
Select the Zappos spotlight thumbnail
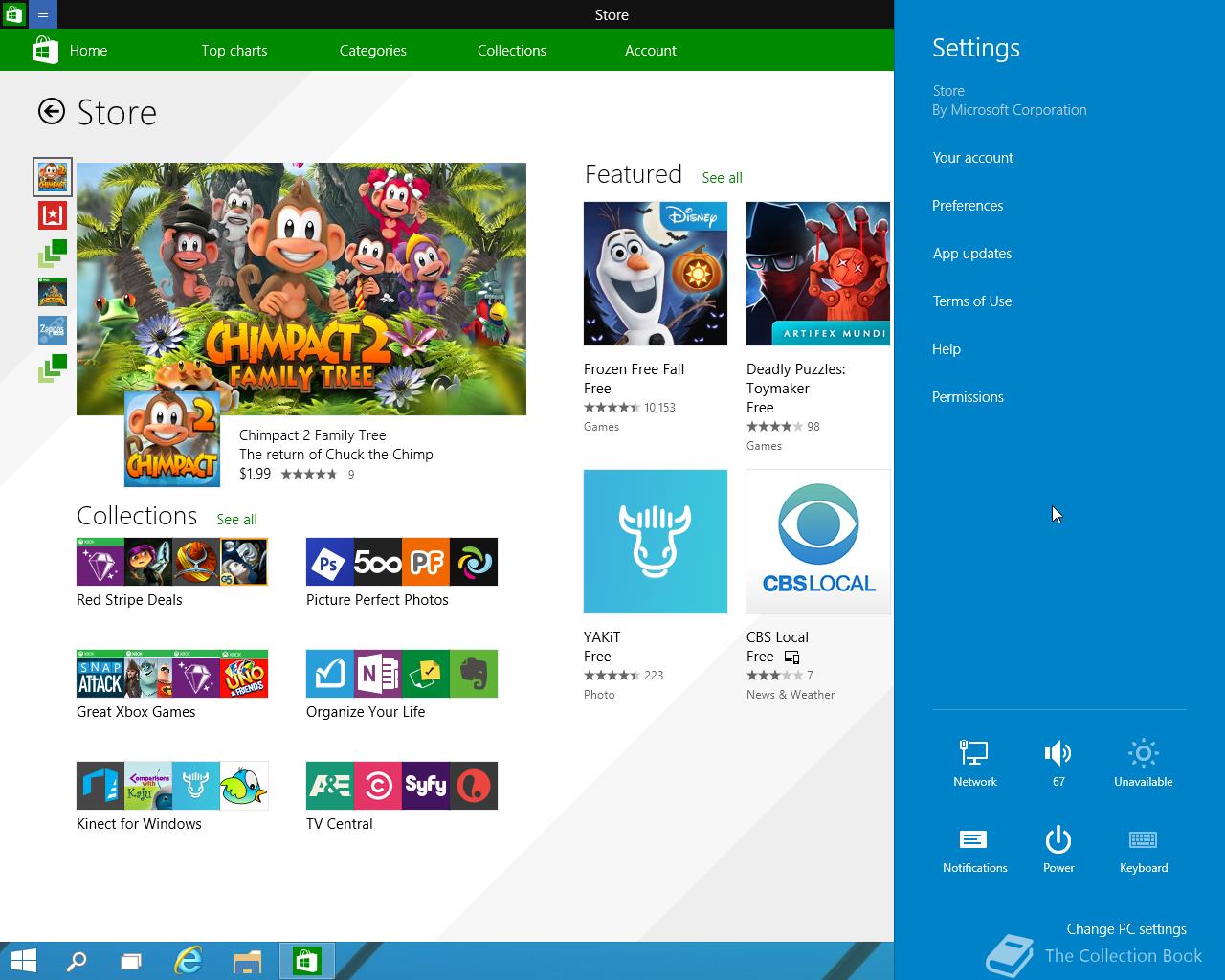click(x=52, y=330)
